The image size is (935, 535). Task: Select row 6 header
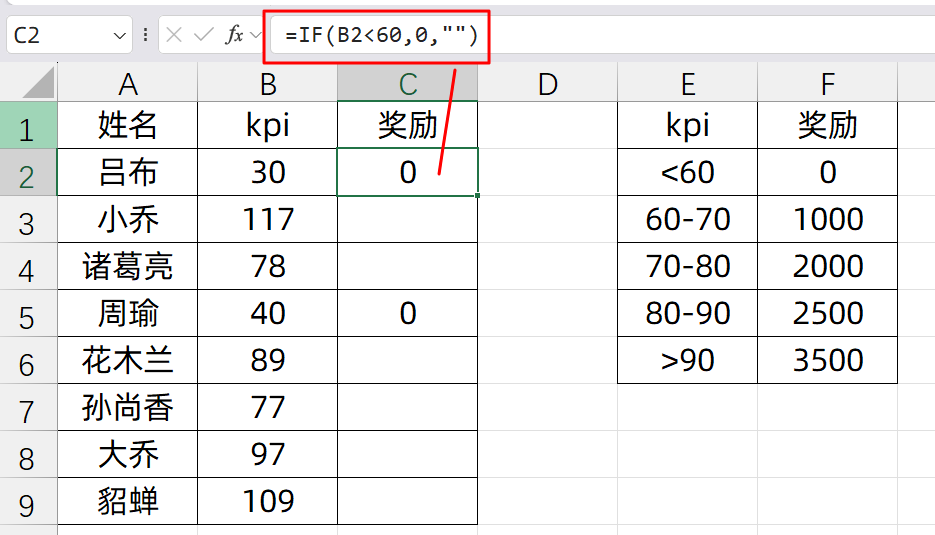(x=28, y=360)
